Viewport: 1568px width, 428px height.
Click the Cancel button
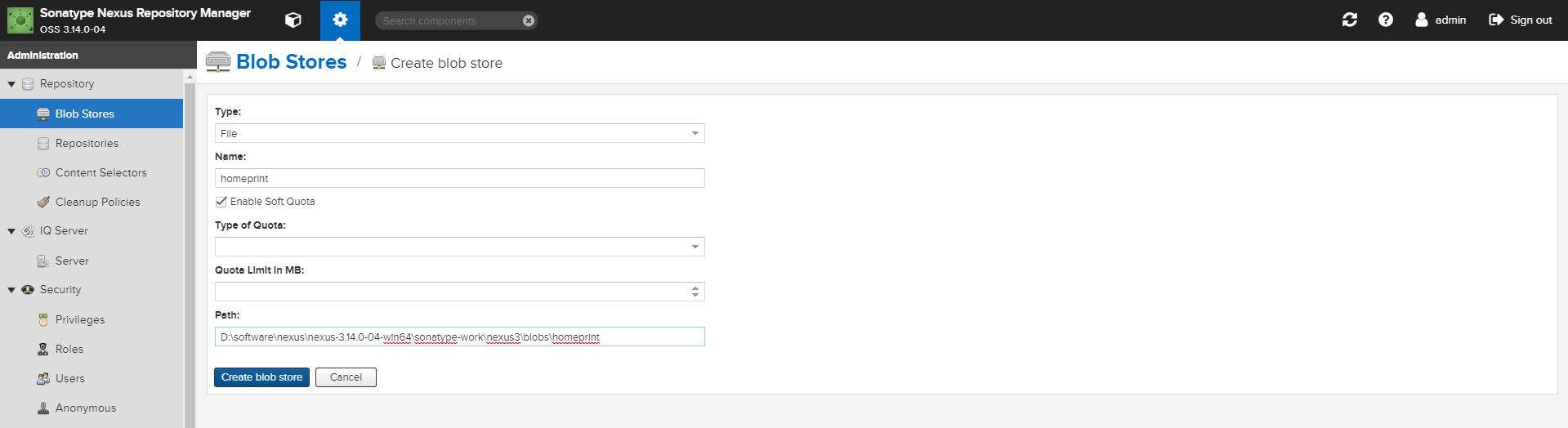(346, 377)
